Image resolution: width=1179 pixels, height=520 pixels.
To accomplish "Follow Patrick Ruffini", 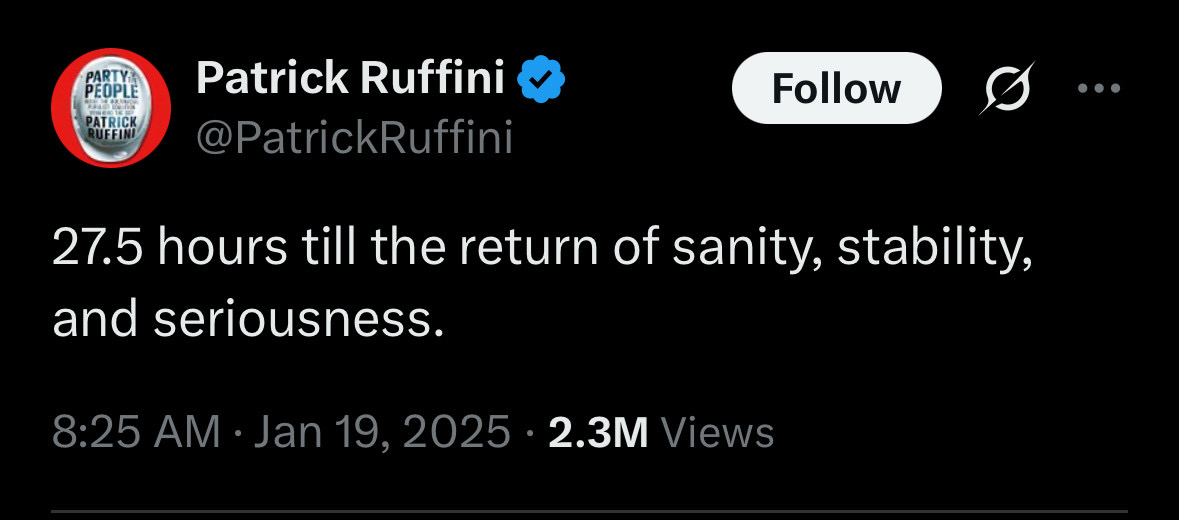I will coord(836,88).
